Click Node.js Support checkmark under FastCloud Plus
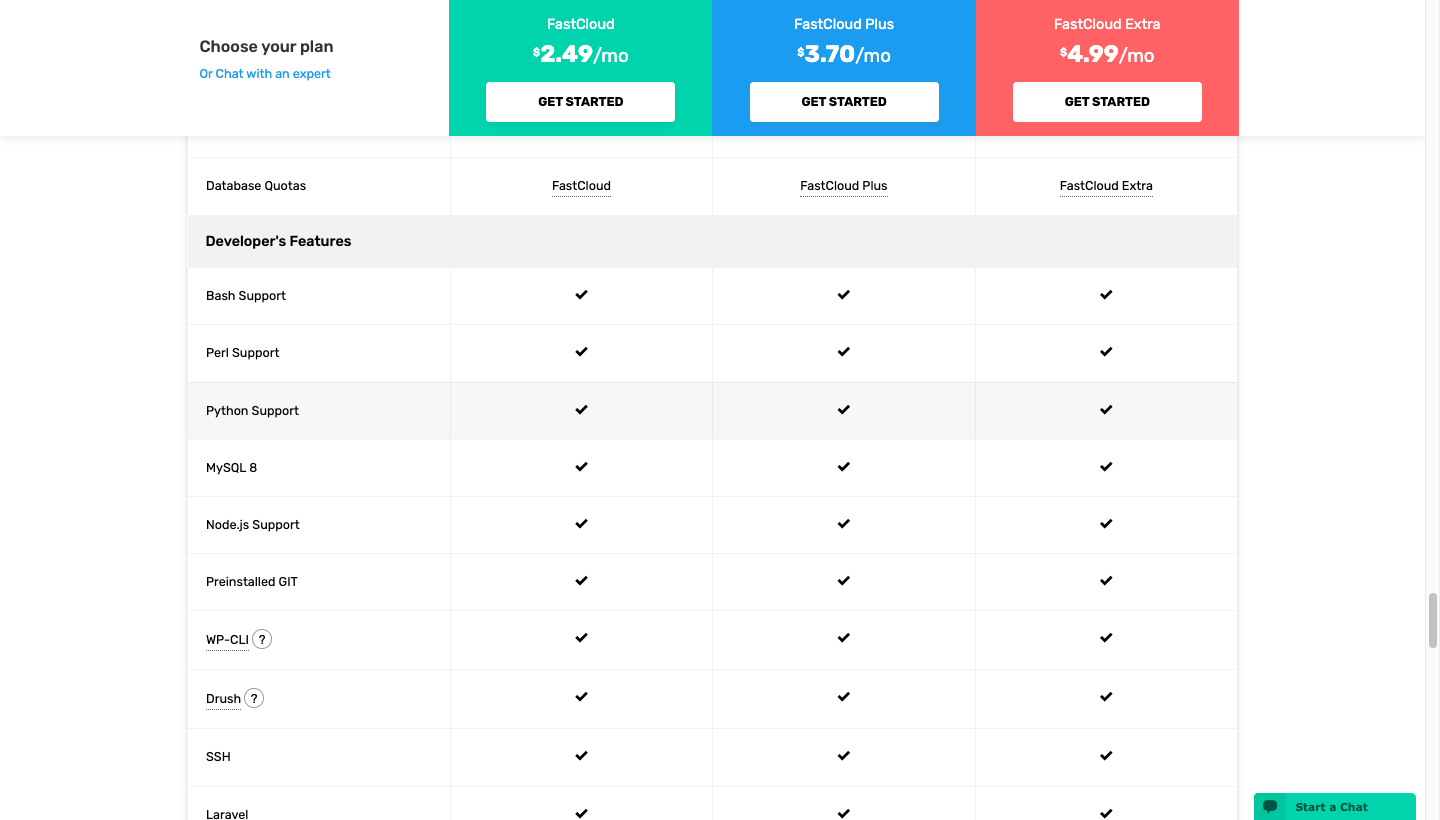This screenshot has height=820, width=1440. pyautogui.click(x=844, y=524)
